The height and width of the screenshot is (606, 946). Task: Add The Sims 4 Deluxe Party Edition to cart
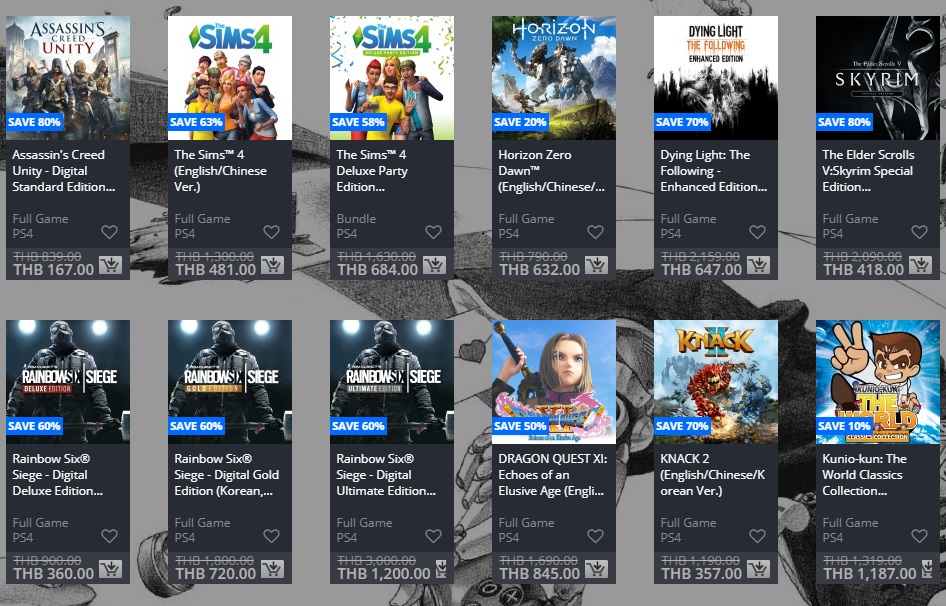coord(434,265)
